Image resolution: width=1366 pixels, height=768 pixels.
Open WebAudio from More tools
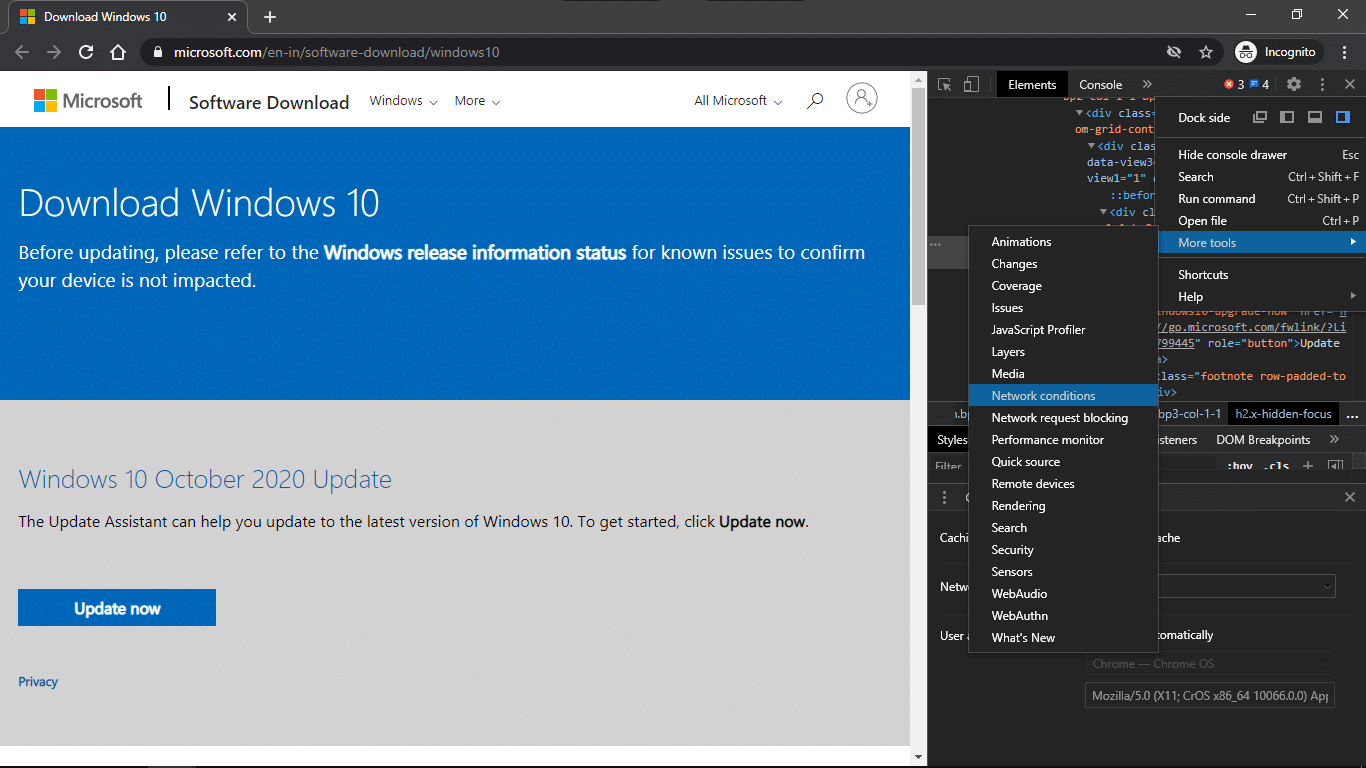click(x=1063, y=594)
